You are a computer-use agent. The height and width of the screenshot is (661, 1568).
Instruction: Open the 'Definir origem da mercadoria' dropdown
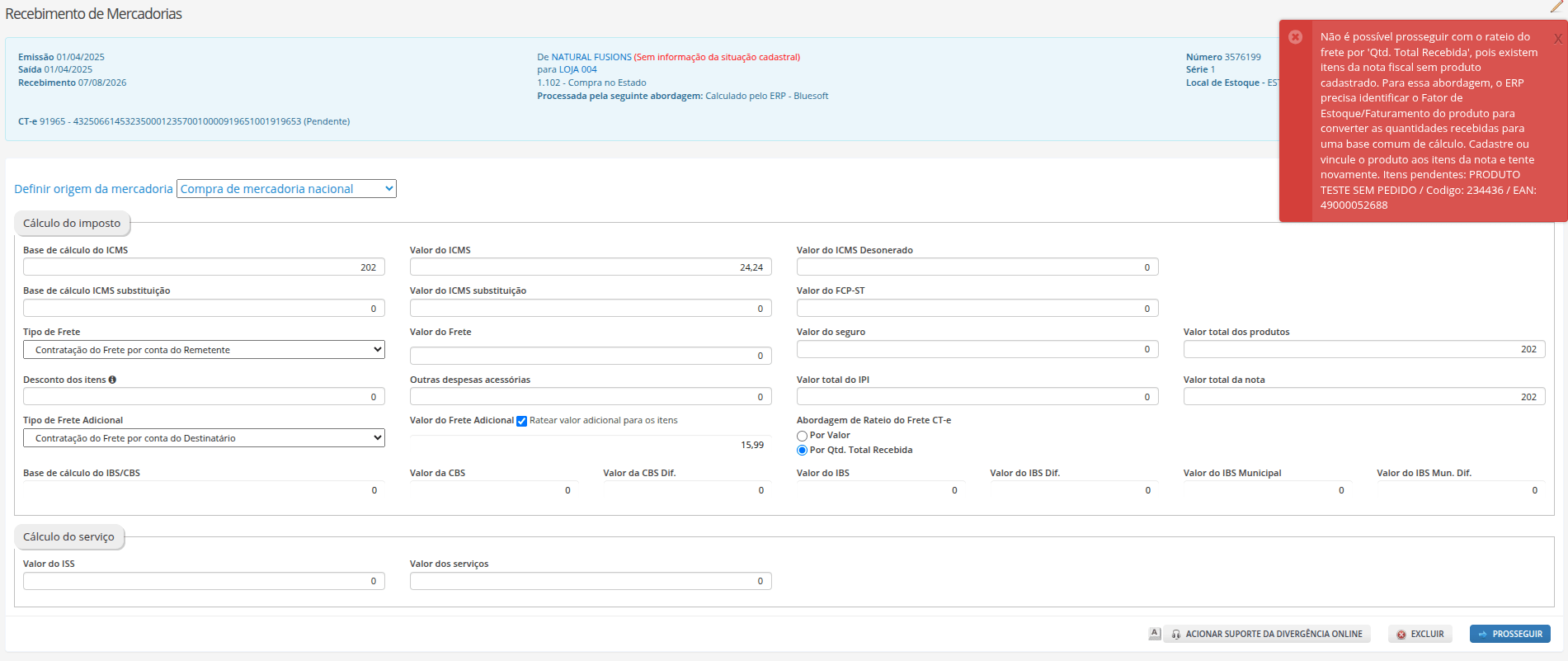coord(286,189)
